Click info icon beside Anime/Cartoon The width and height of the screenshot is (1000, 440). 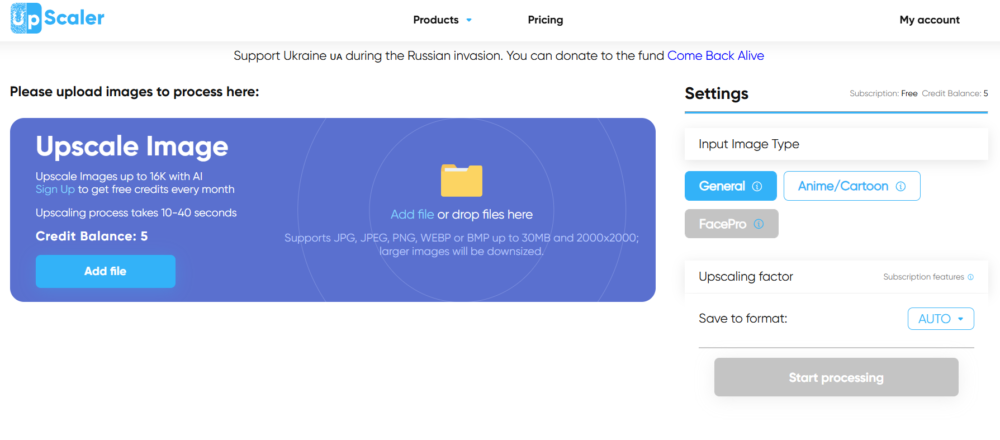coord(901,186)
